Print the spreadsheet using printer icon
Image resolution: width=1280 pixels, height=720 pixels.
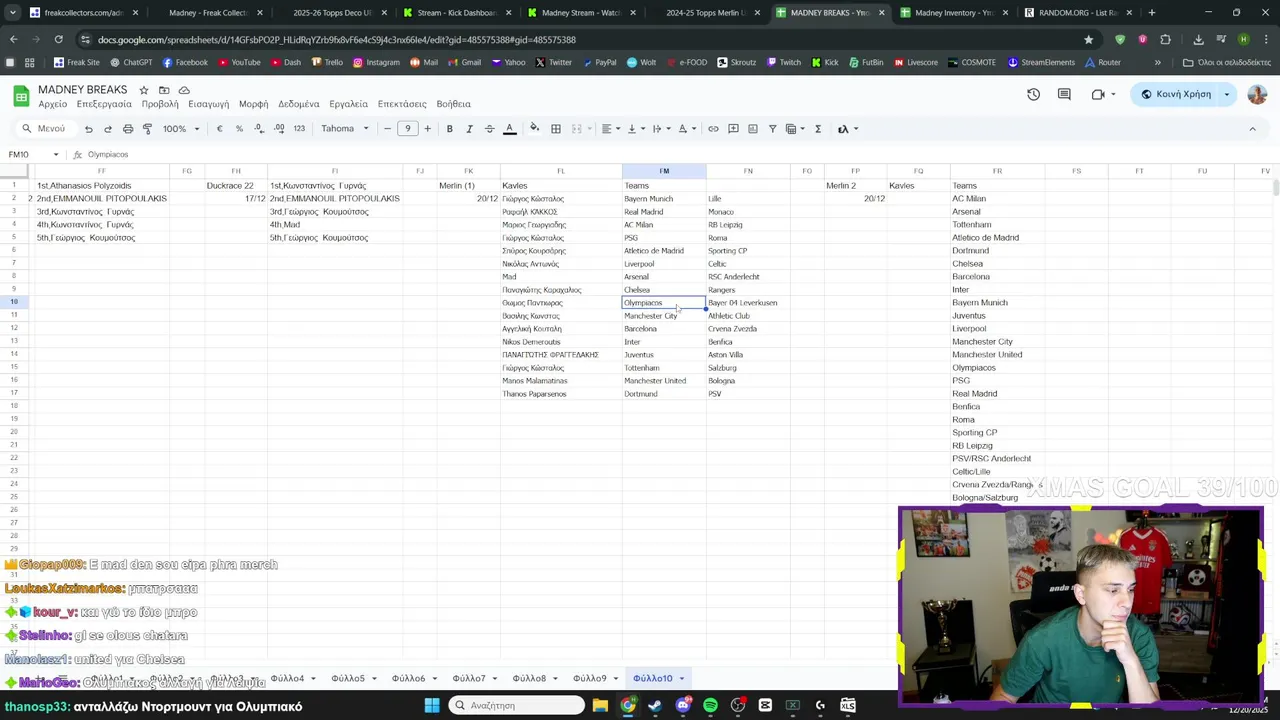click(128, 129)
